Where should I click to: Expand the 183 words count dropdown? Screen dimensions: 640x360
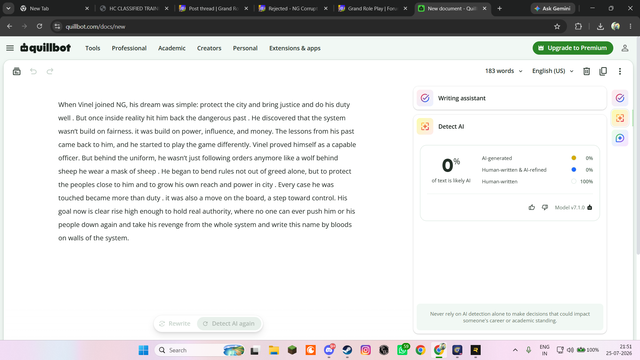(x=503, y=71)
